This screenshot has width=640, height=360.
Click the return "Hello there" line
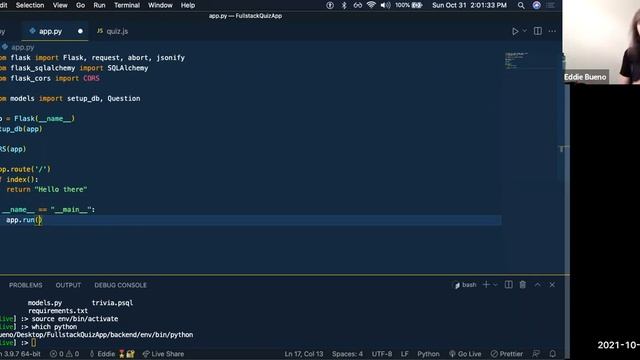coord(47,189)
